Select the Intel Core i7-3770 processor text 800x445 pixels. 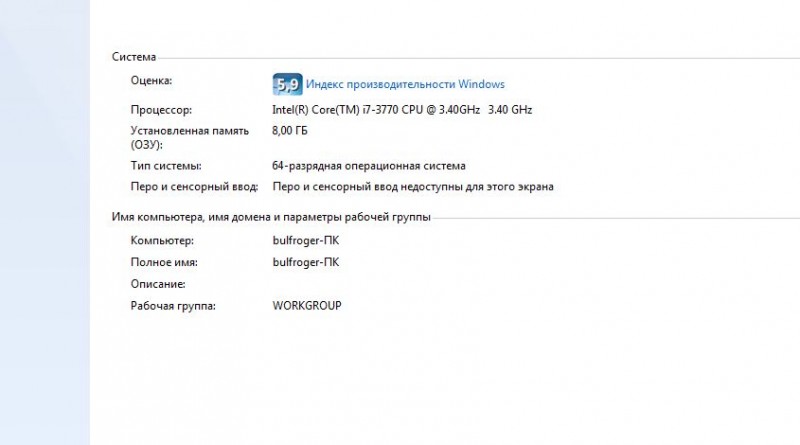pyautogui.click(x=402, y=109)
